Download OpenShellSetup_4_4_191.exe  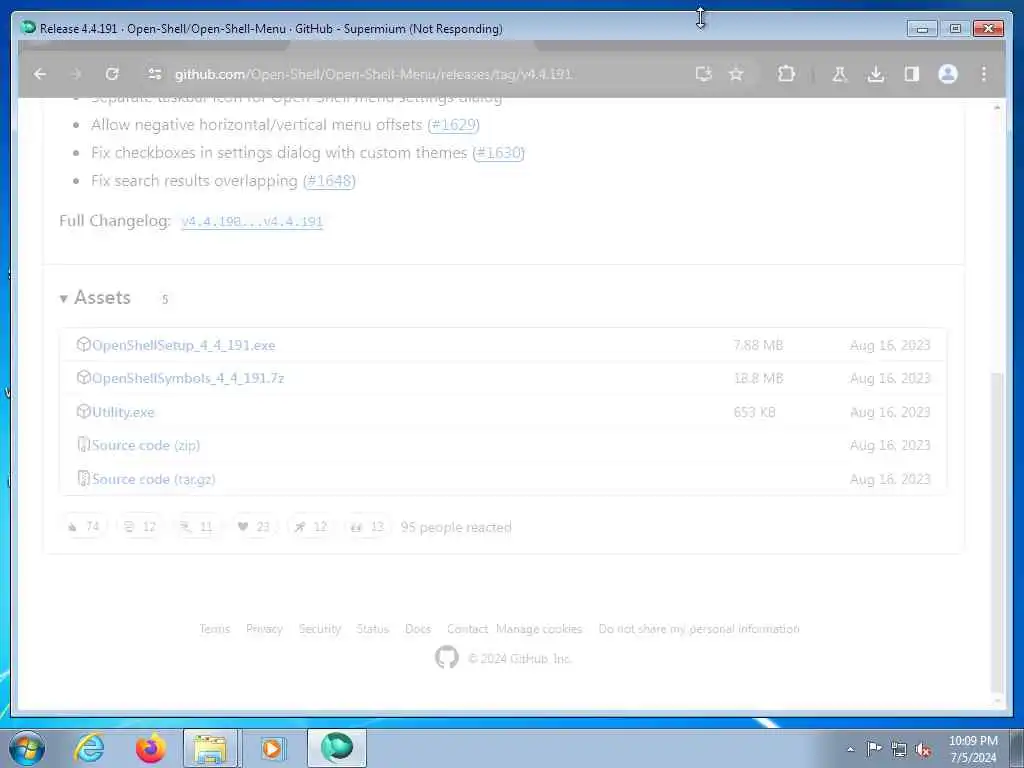tap(183, 345)
